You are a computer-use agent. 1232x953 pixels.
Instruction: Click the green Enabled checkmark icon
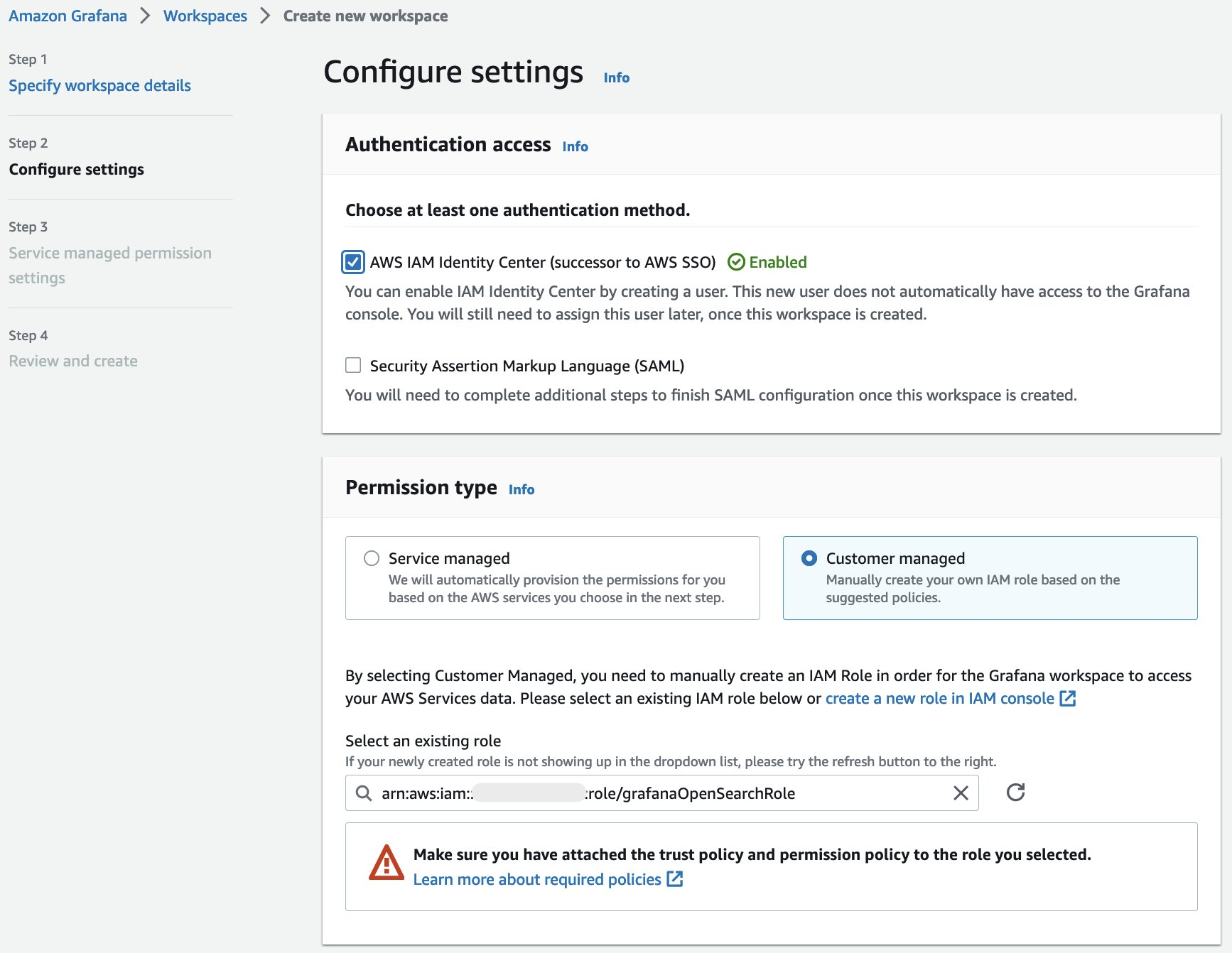(x=737, y=263)
